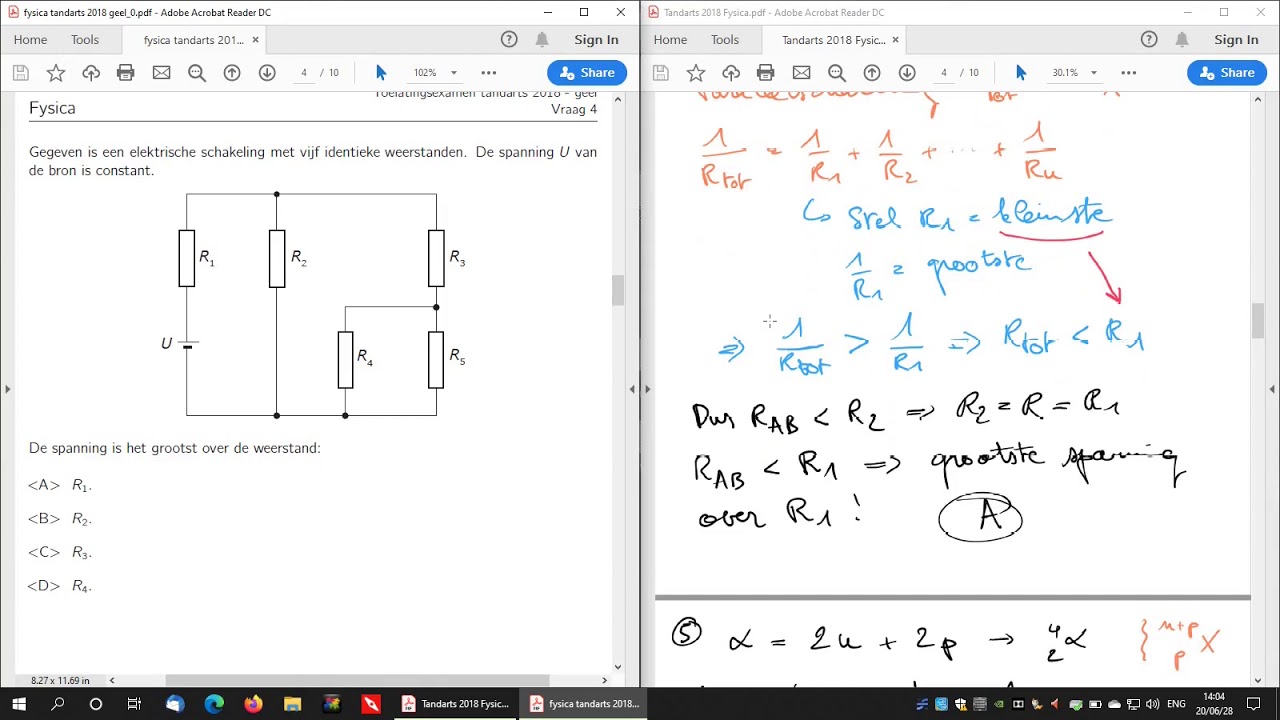The height and width of the screenshot is (720, 1280).
Task: Bookmark star icon in left Acrobat window
Action: [x=56, y=73]
